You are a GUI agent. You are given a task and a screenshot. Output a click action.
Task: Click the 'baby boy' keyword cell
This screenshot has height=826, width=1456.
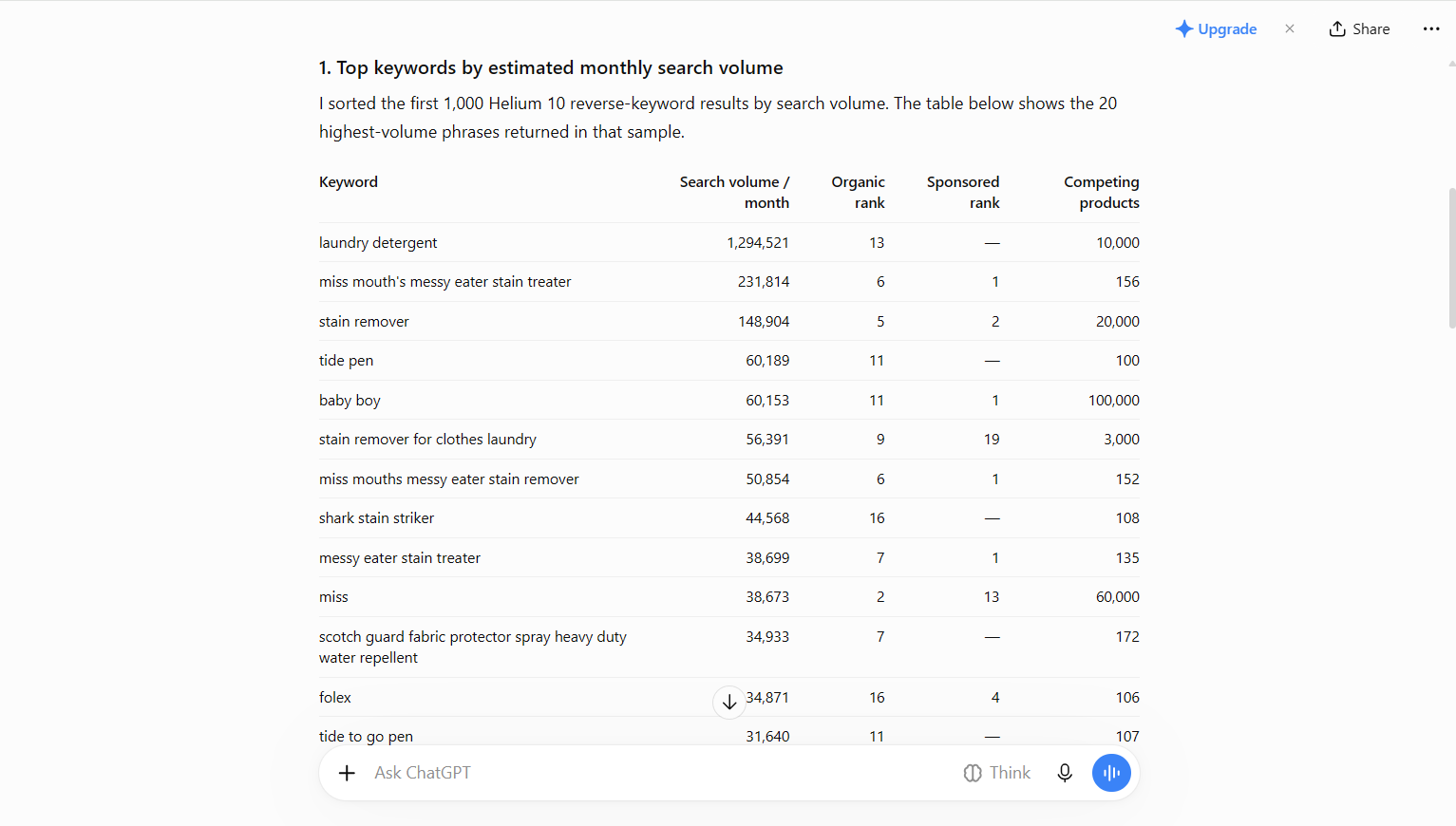(x=350, y=401)
